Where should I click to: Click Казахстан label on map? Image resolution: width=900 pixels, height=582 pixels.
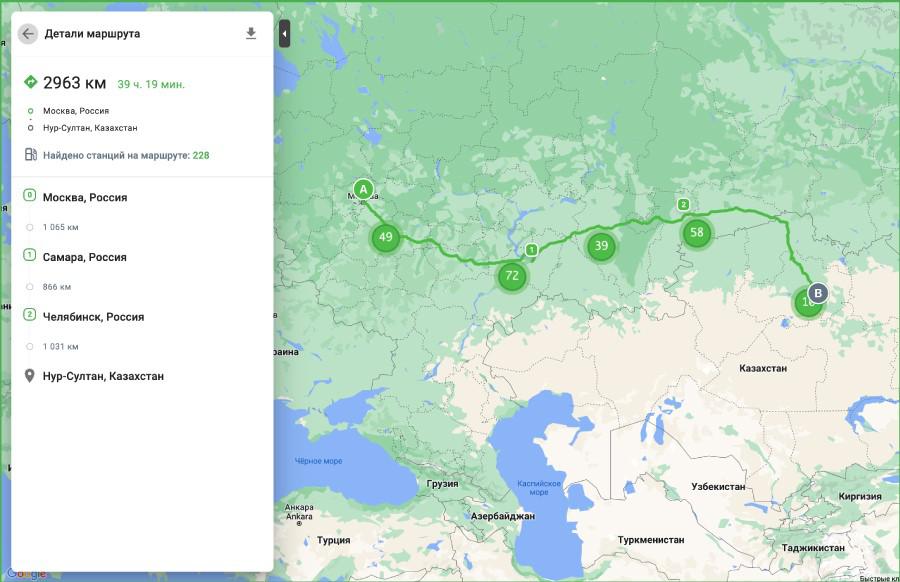point(763,368)
